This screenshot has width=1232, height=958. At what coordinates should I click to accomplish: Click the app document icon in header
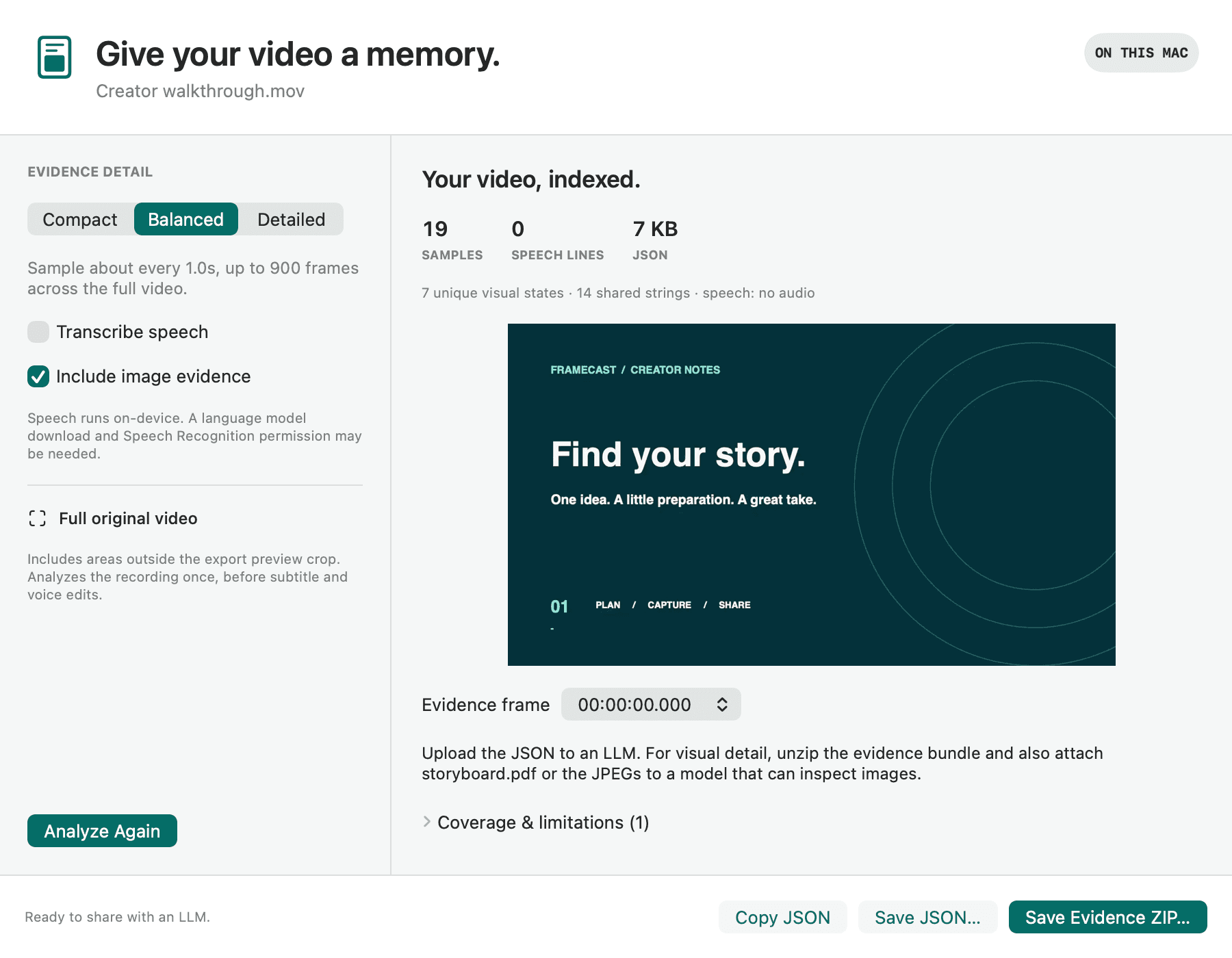(55, 57)
